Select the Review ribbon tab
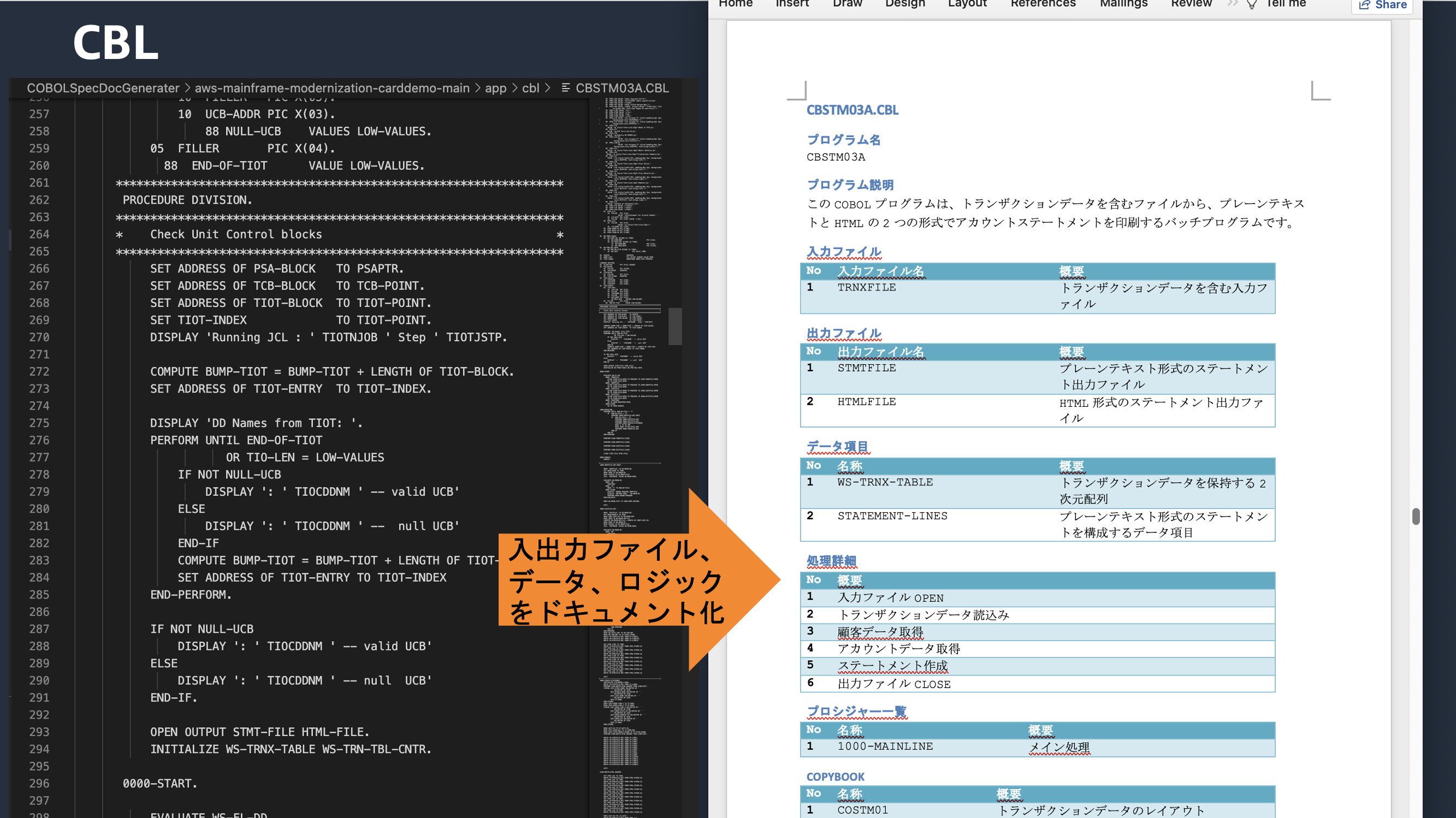This screenshot has height=818, width=1456. [1191, 3]
